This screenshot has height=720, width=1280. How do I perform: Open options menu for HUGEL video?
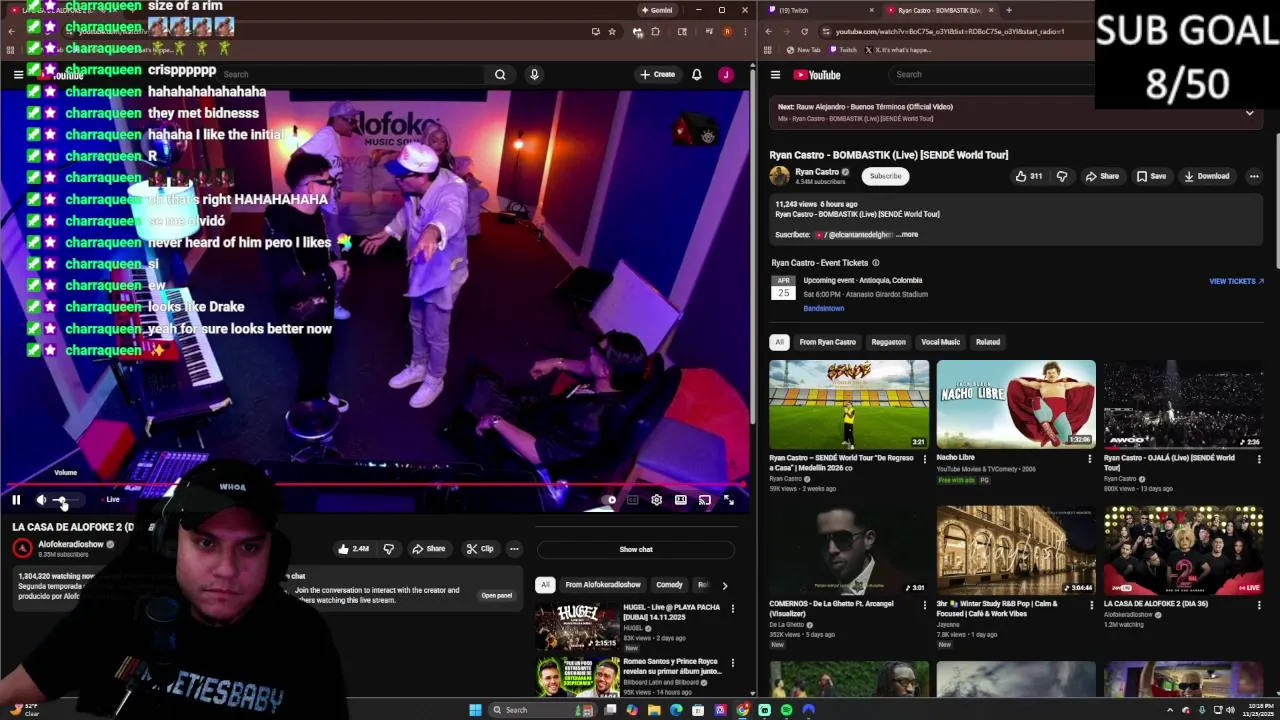click(732, 608)
